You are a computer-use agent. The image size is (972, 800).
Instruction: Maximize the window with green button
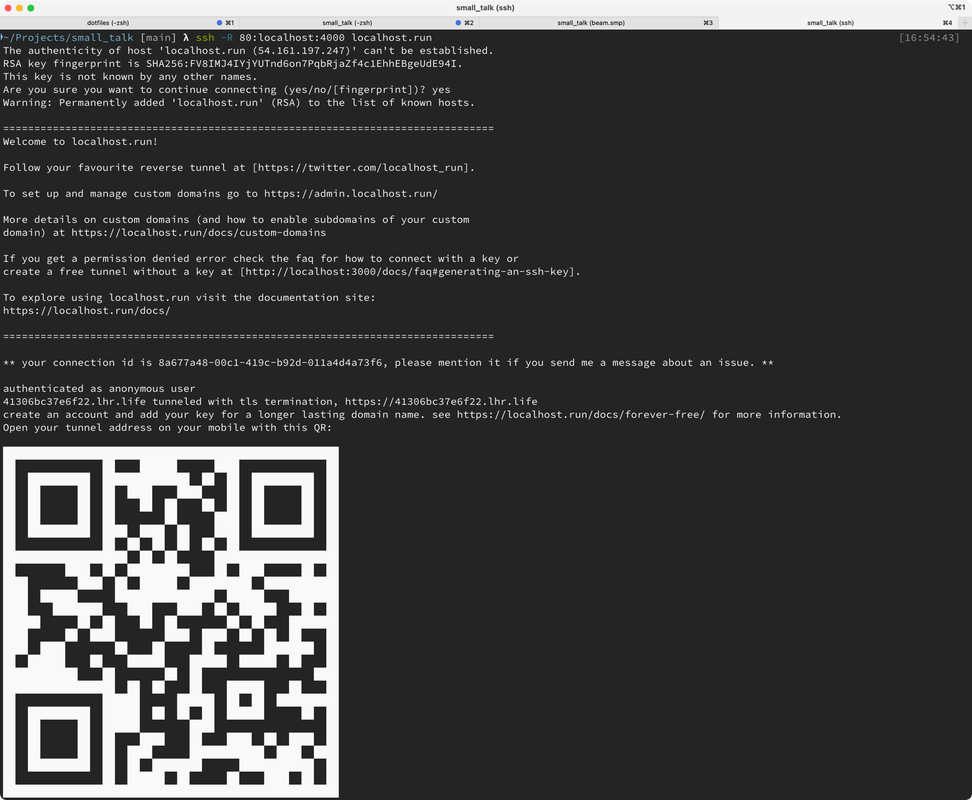(30, 8)
